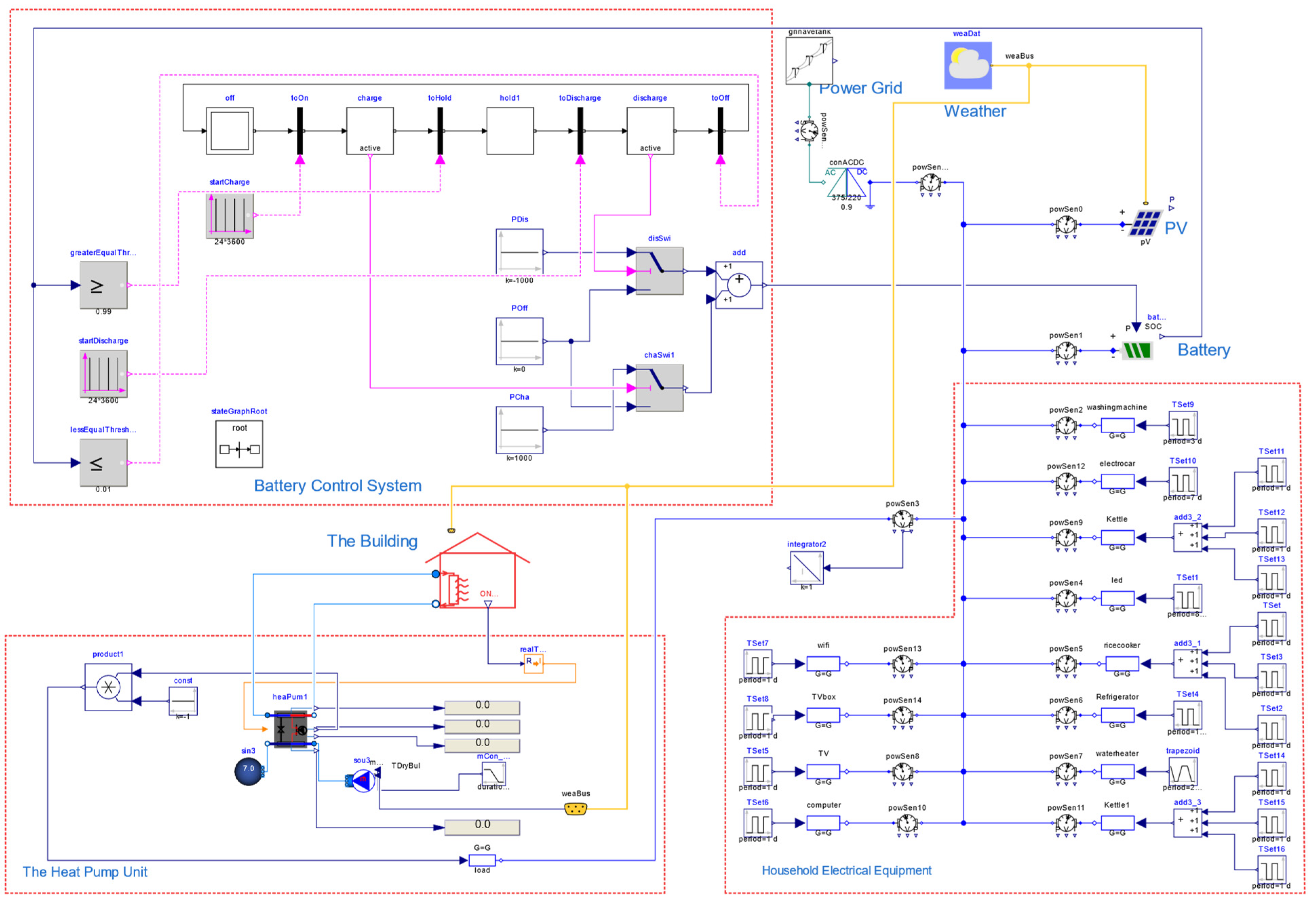The height and width of the screenshot is (906, 1316).
Task: Click the disSwi switch block
Action: pos(659,271)
